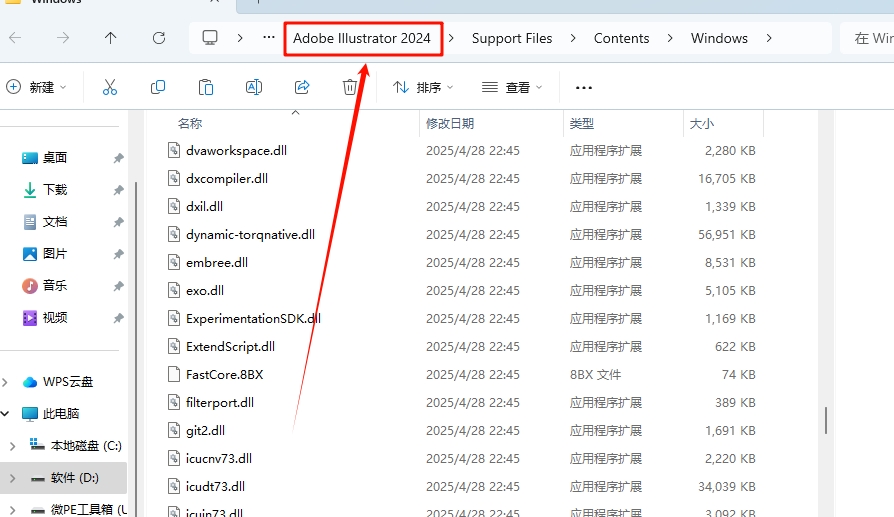
Task: Select 此电脑 in the sidebar
Action: point(61,414)
